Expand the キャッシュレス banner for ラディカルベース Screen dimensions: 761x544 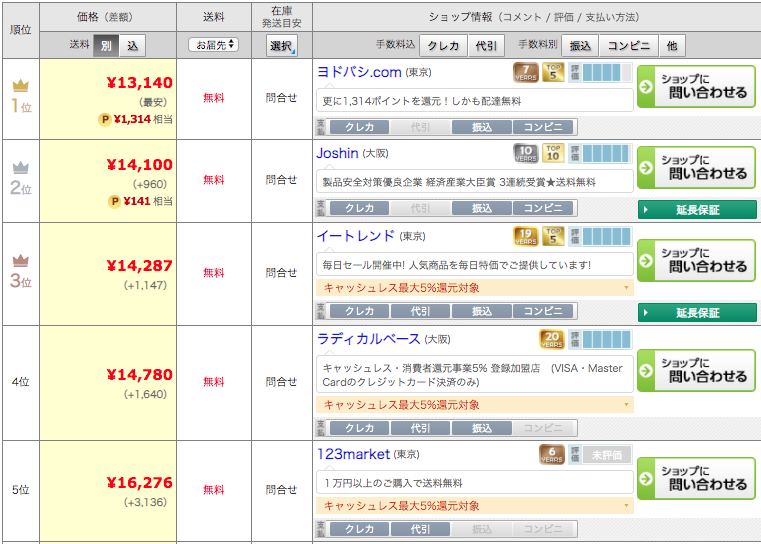[475, 405]
